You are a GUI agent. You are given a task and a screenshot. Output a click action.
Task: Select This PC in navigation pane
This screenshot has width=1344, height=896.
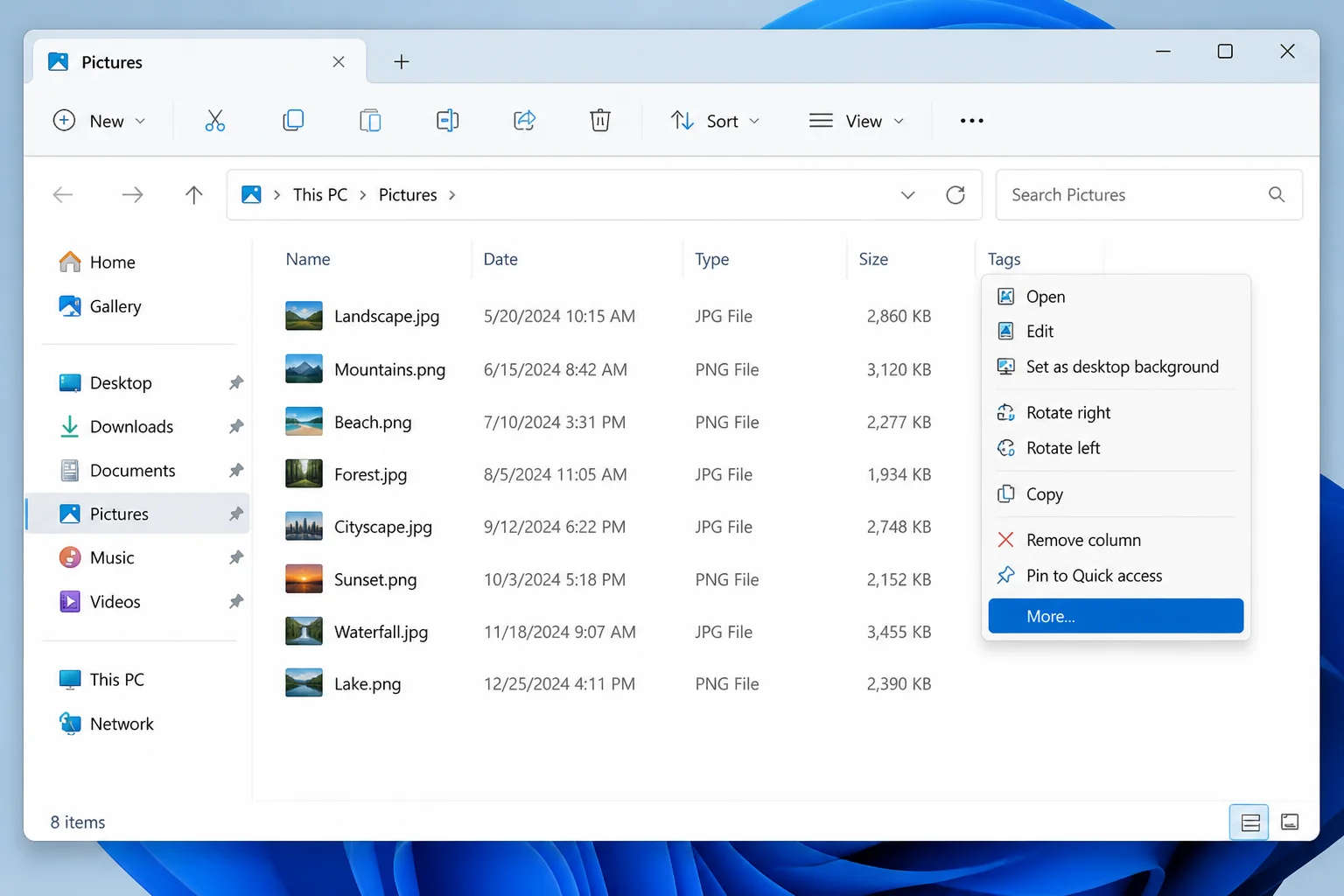click(117, 679)
